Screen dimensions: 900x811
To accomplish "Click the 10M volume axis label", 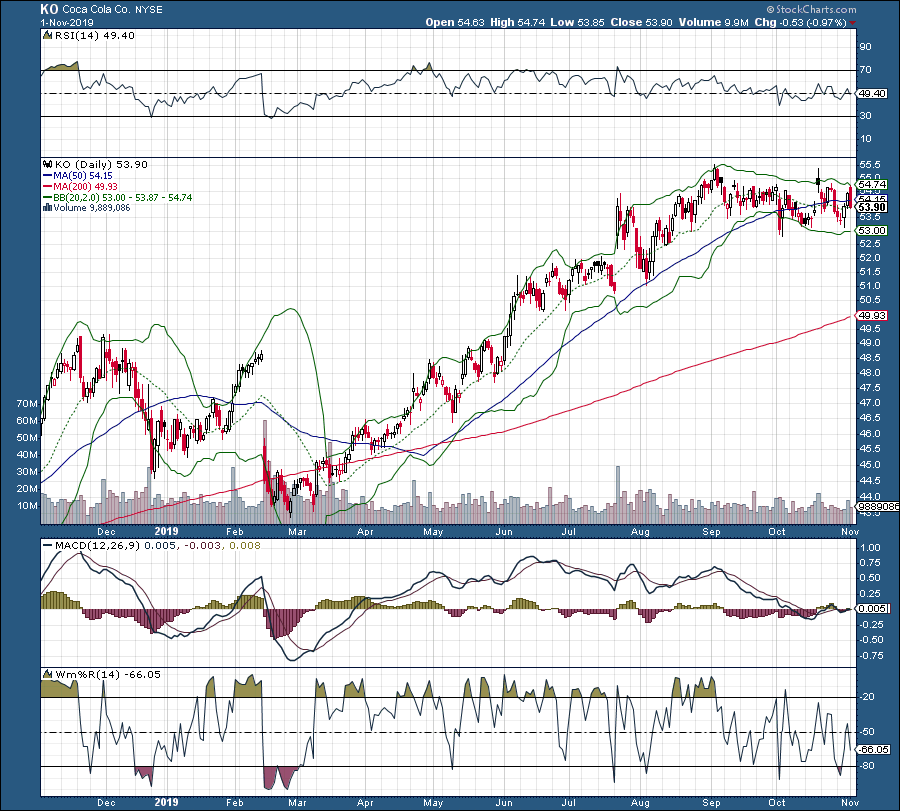I will (28, 506).
